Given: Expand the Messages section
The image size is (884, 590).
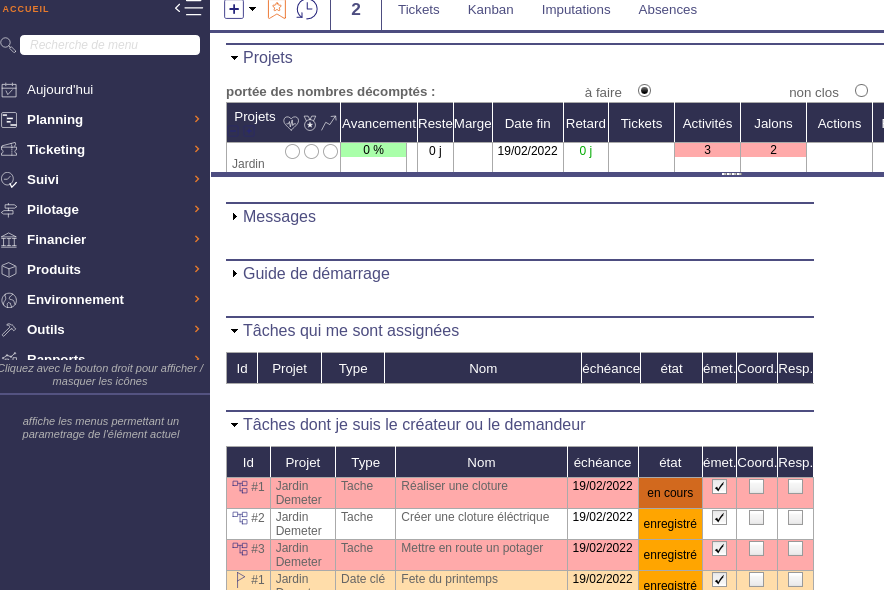Looking at the screenshot, I should point(234,216).
